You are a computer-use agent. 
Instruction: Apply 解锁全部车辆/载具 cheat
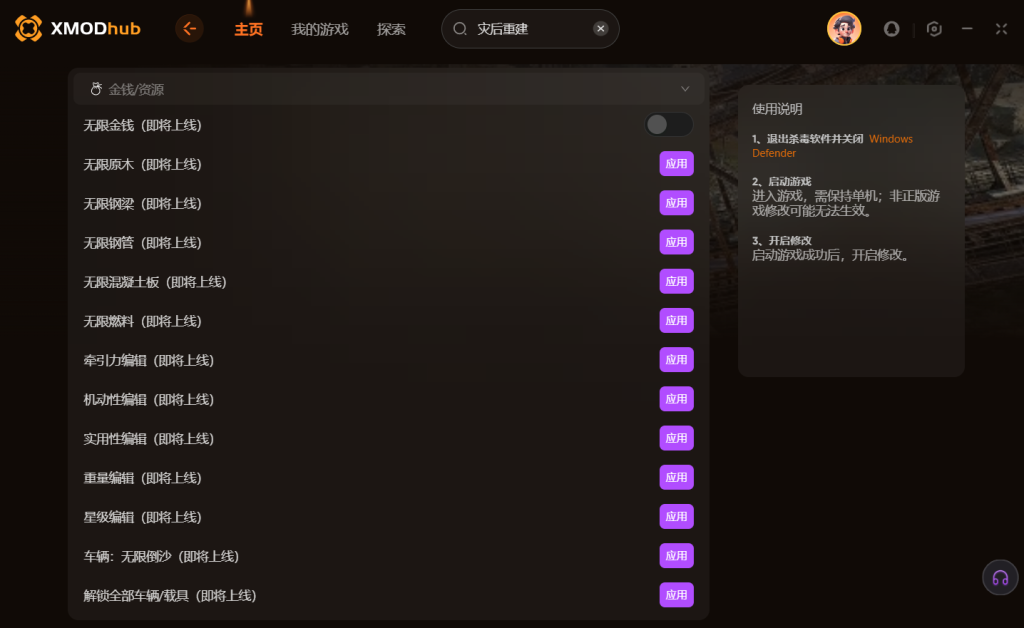(676, 595)
